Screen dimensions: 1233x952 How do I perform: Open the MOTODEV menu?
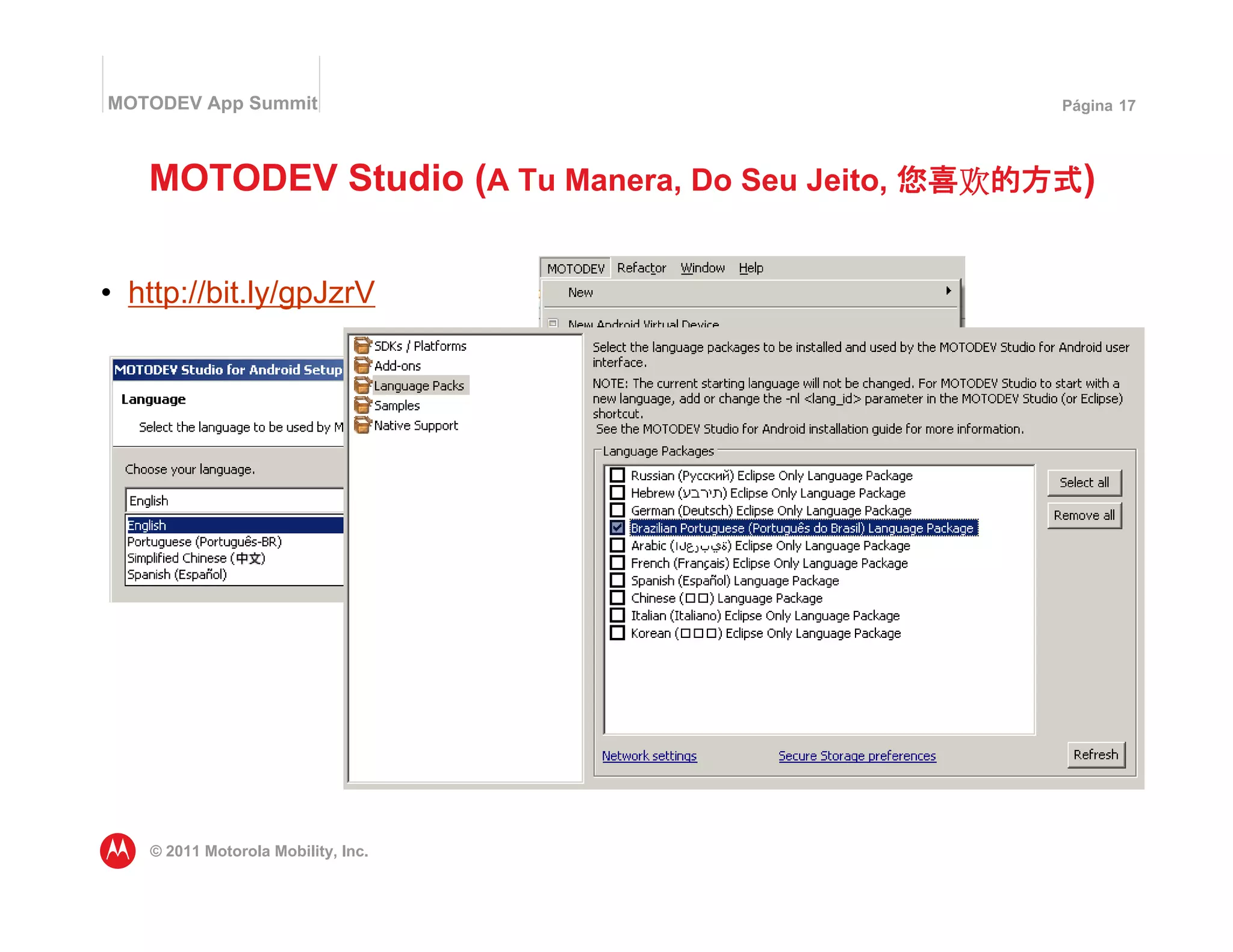click(x=576, y=268)
